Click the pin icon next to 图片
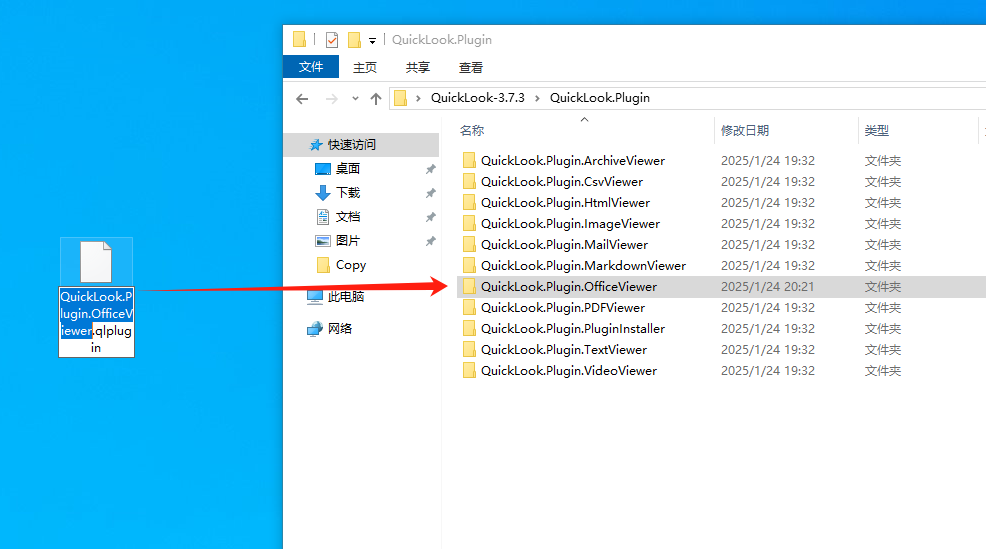Viewport: 986px width, 549px height. 431,241
